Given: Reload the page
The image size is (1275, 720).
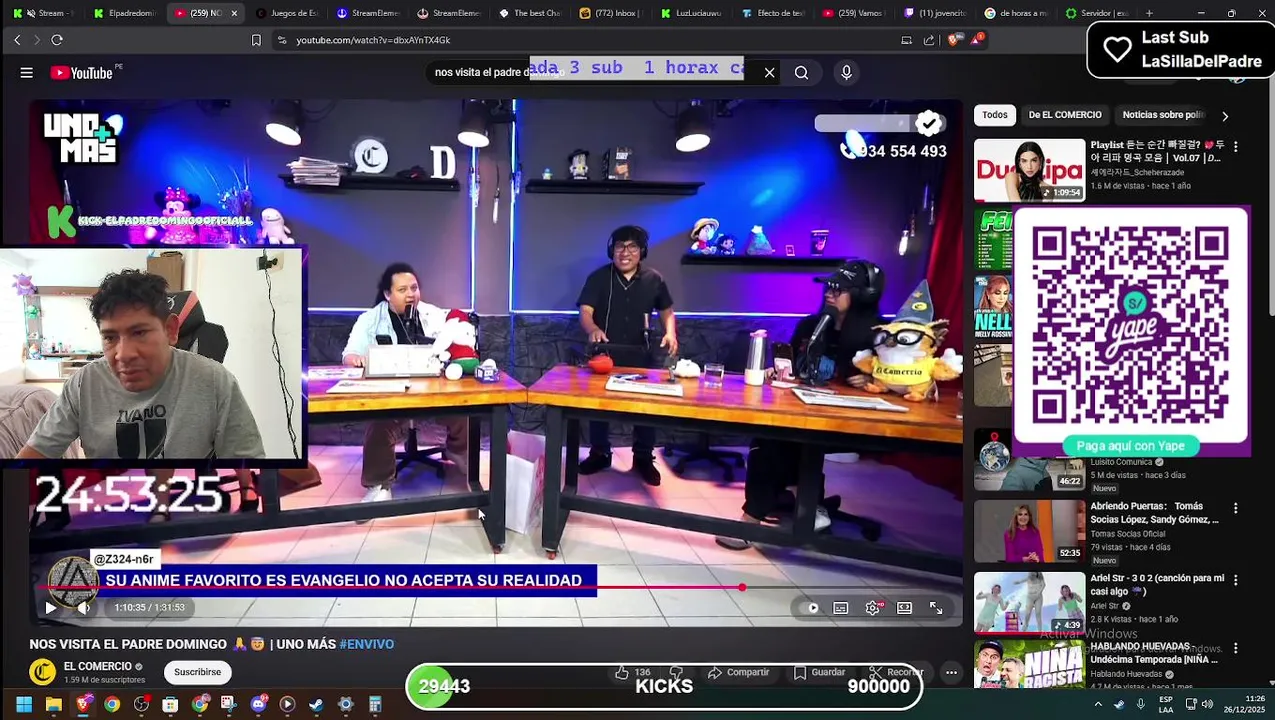Looking at the screenshot, I should coord(57,40).
